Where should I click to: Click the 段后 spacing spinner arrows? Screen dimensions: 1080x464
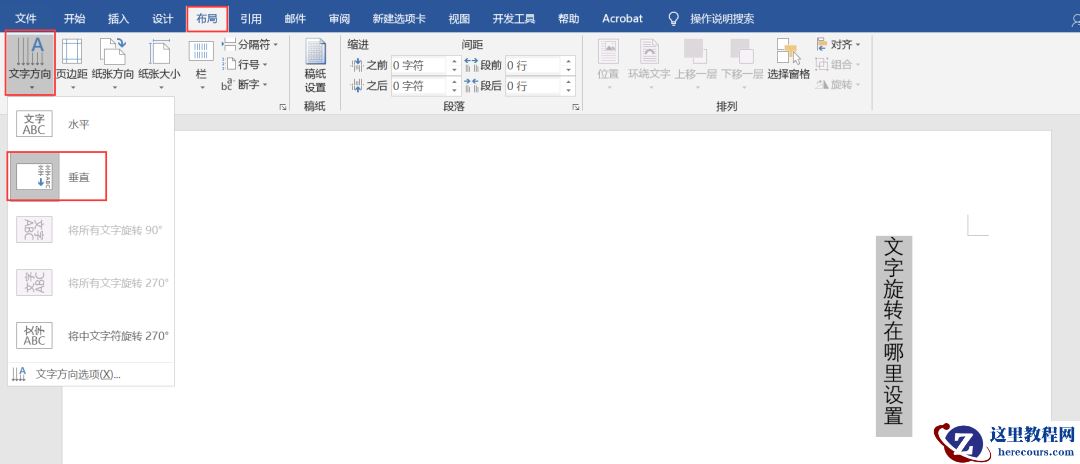click(x=569, y=86)
